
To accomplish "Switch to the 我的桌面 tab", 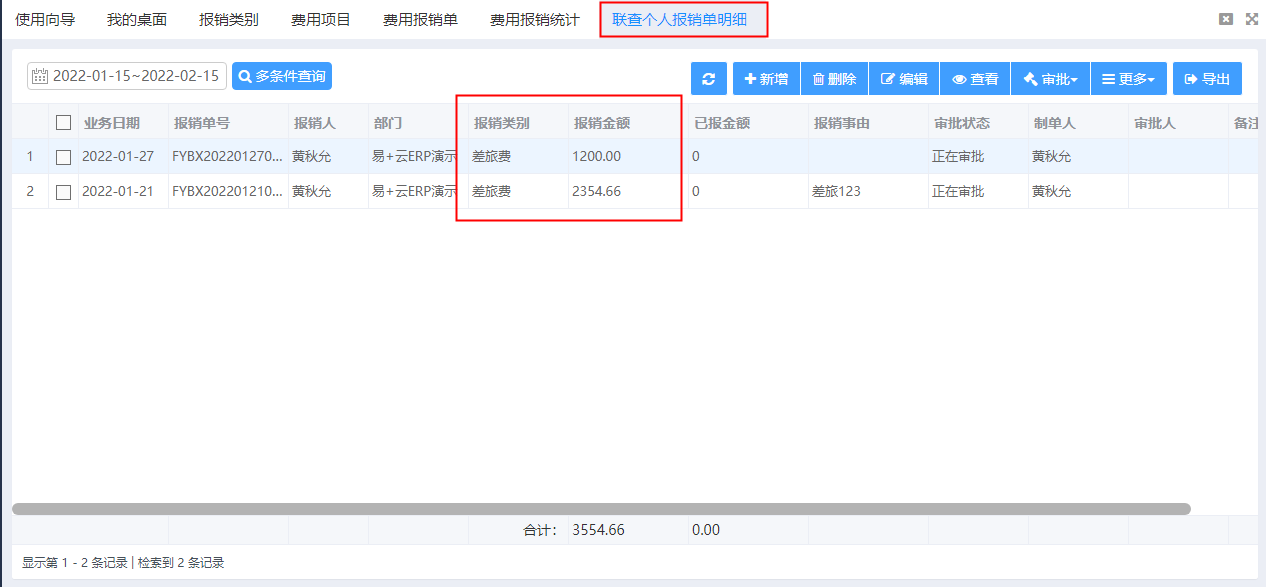I will coord(137,19).
